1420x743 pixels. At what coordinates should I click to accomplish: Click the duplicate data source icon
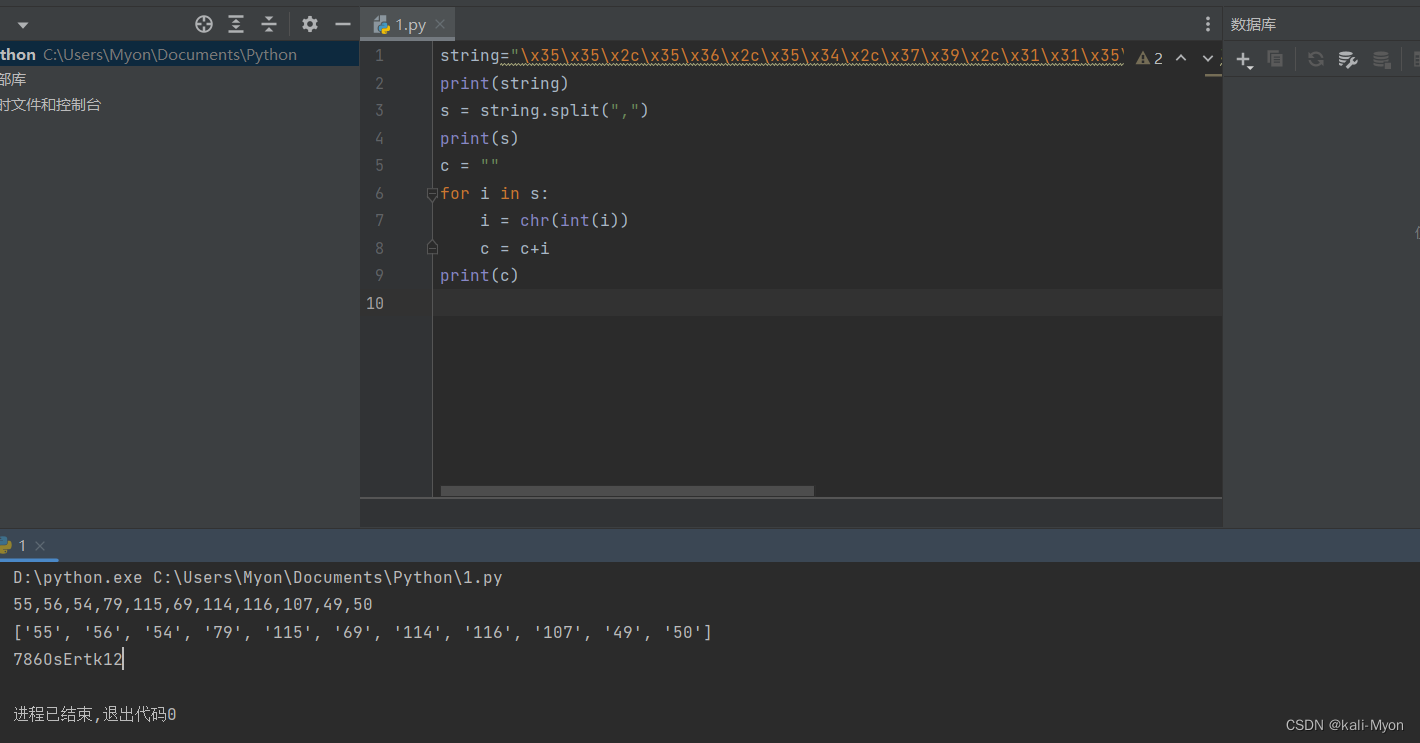tap(1275, 60)
